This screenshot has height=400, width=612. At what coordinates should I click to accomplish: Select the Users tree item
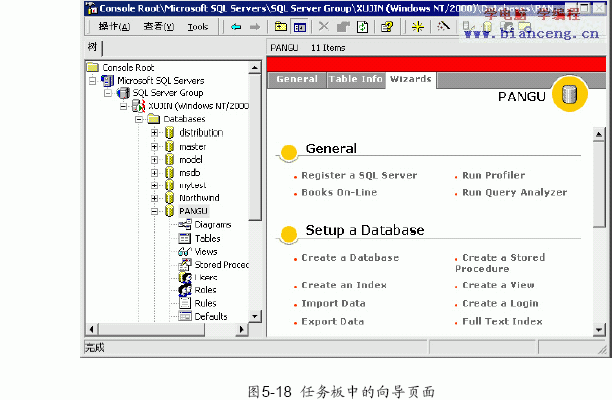click(206, 277)
